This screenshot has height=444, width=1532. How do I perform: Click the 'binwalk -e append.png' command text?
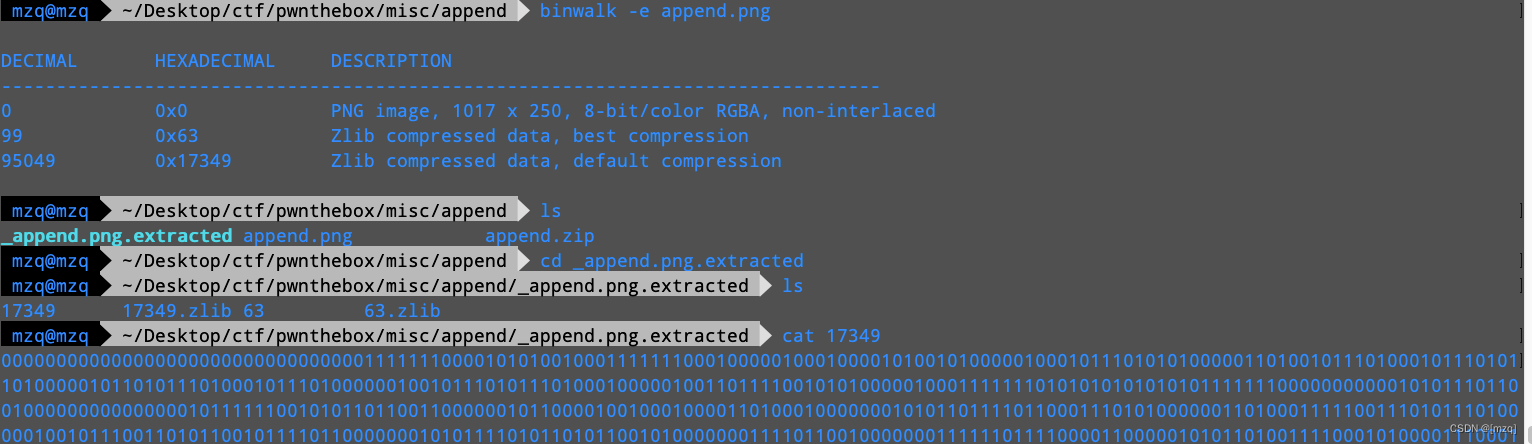(x=655, y=13)
